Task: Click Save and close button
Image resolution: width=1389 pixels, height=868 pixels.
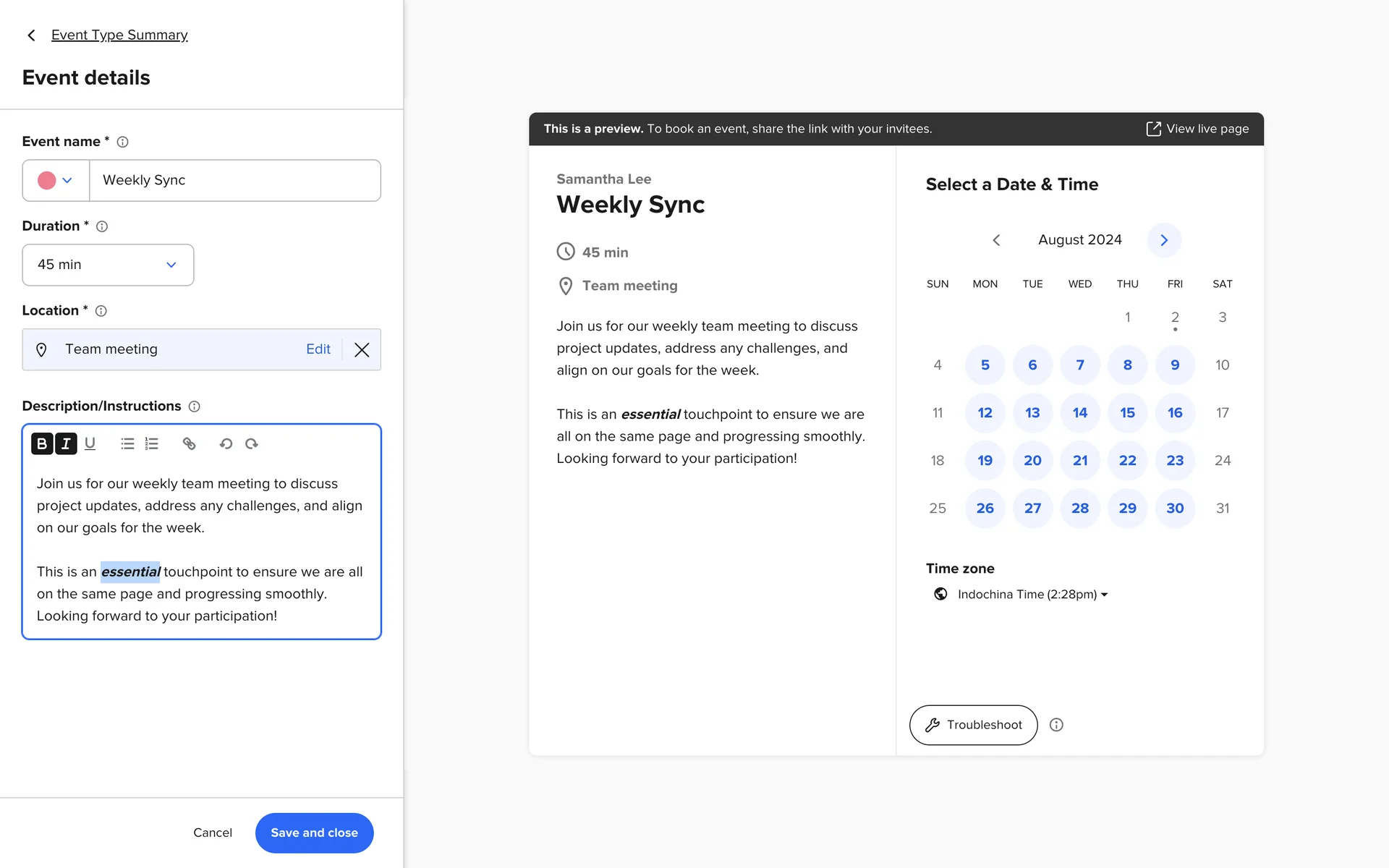Action: 314,833
